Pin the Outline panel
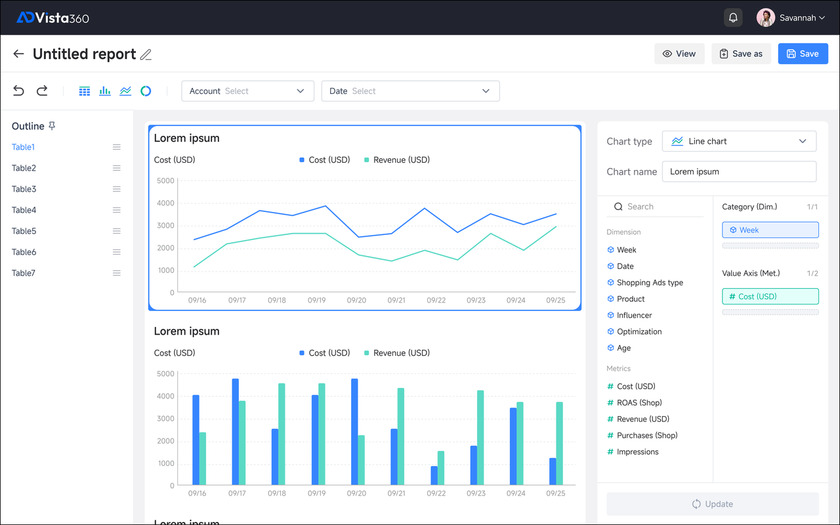Image resolution: width=840 pixels, height=525 pixels. pyautogui.click(x=53, y=126)
